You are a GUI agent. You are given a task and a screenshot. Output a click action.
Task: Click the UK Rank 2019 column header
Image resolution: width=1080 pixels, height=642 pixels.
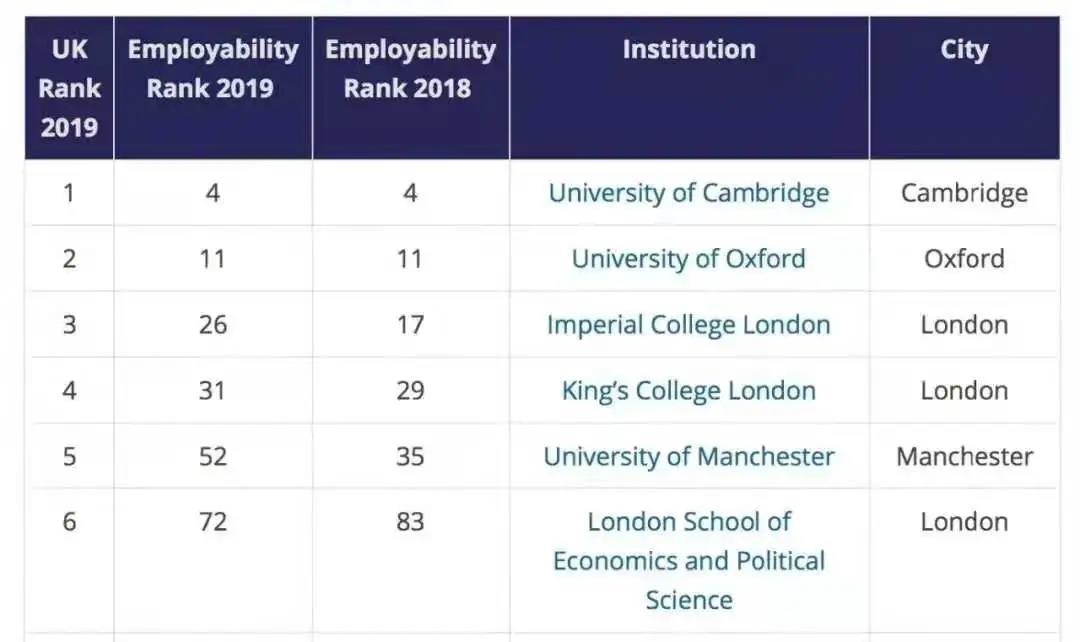[70, 88]
